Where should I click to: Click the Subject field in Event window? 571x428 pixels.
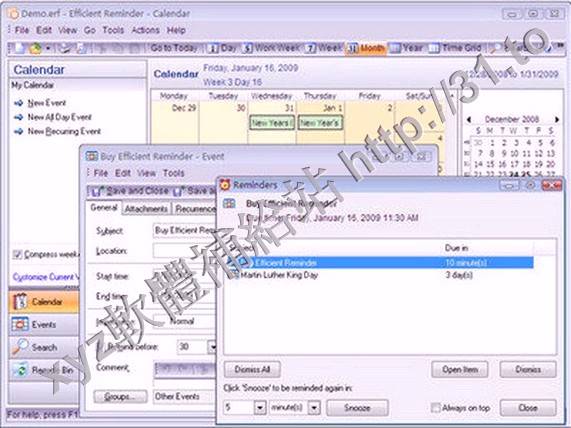click(x=185, y=231)
